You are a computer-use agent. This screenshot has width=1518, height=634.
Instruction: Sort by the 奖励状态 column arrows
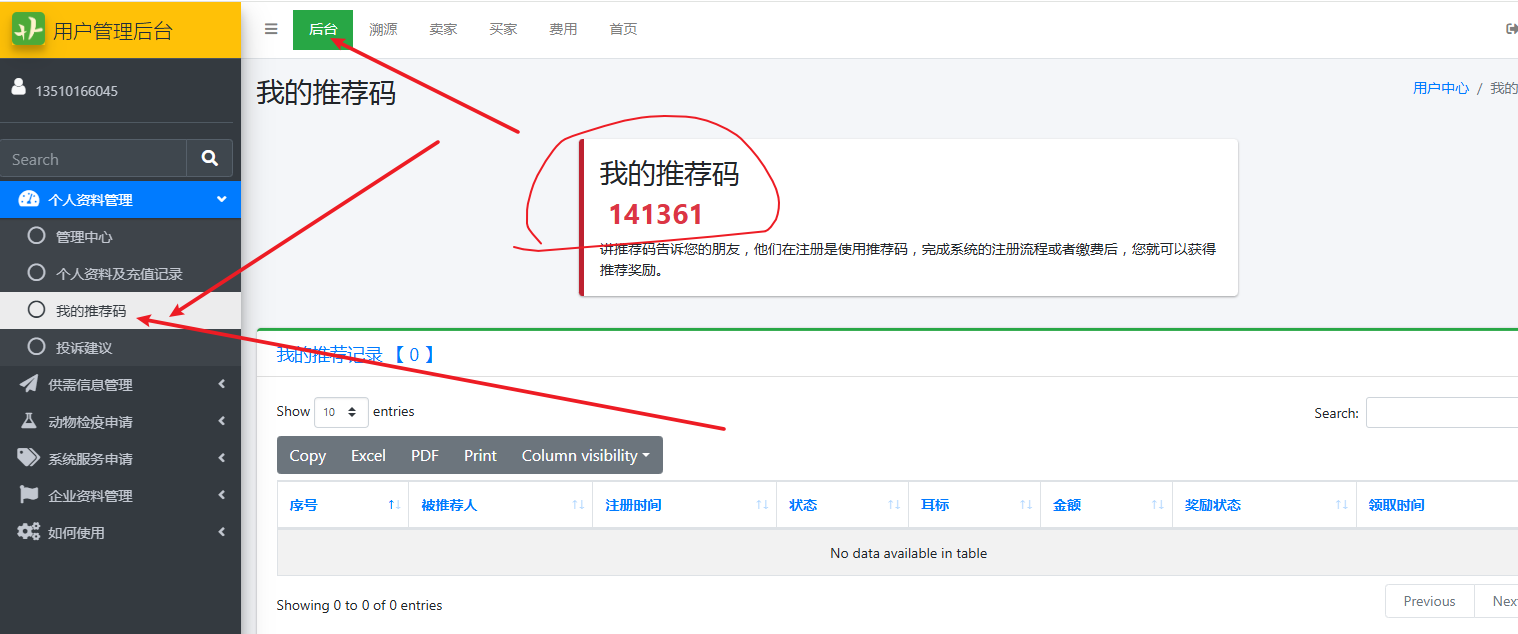click(x=1342, y=505)
